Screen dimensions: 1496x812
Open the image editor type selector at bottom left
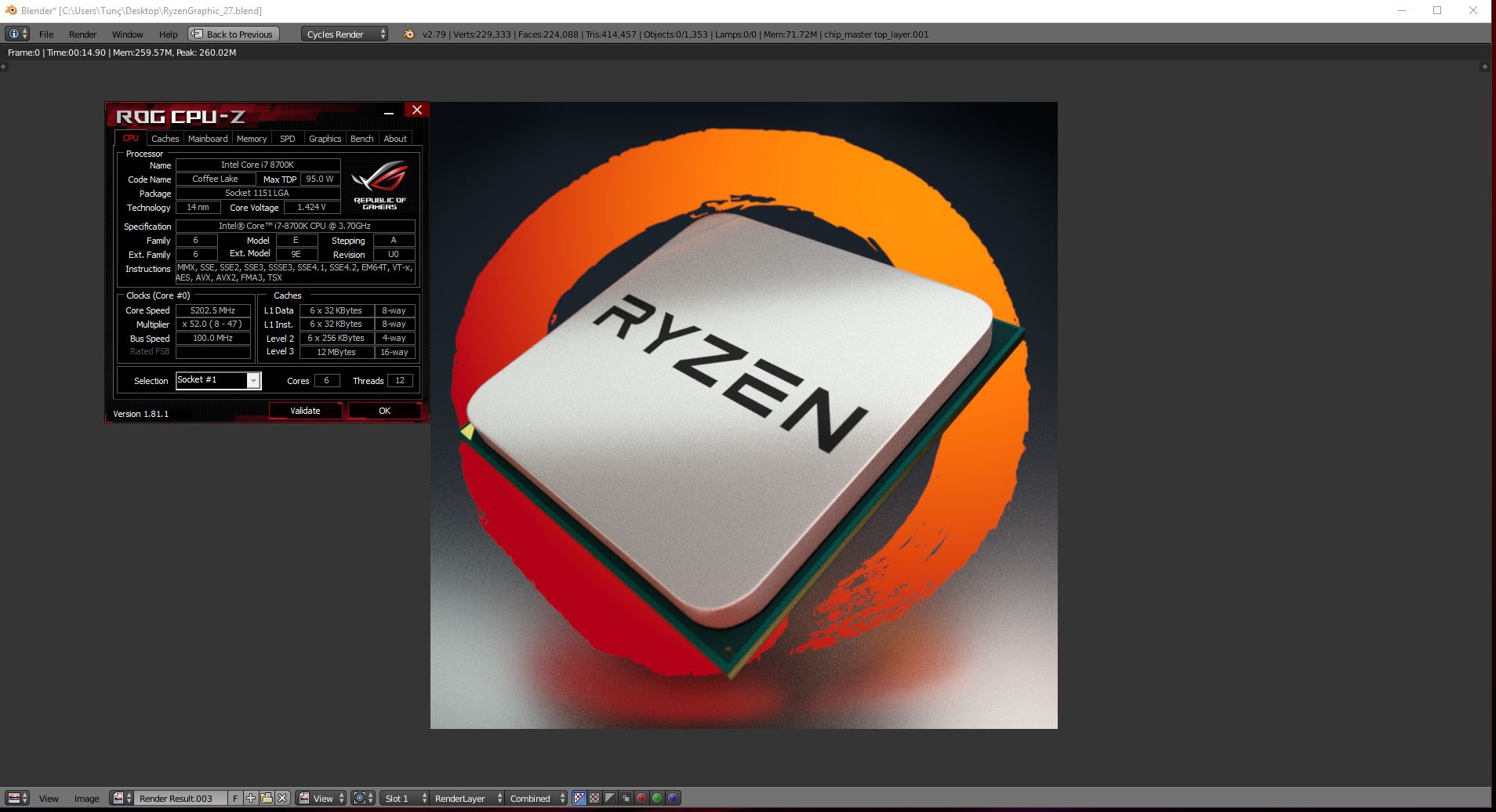pyautogui.click(x=17, y=798)
